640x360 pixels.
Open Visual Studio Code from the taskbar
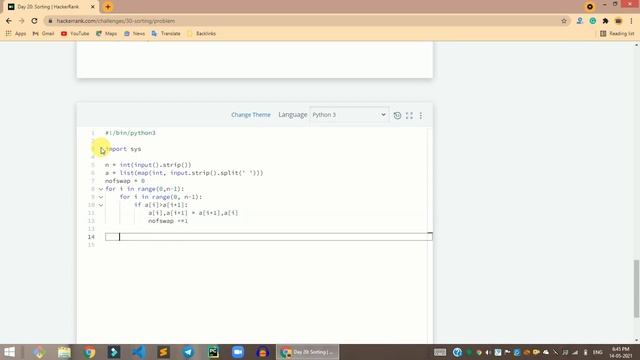pos(139,352)
